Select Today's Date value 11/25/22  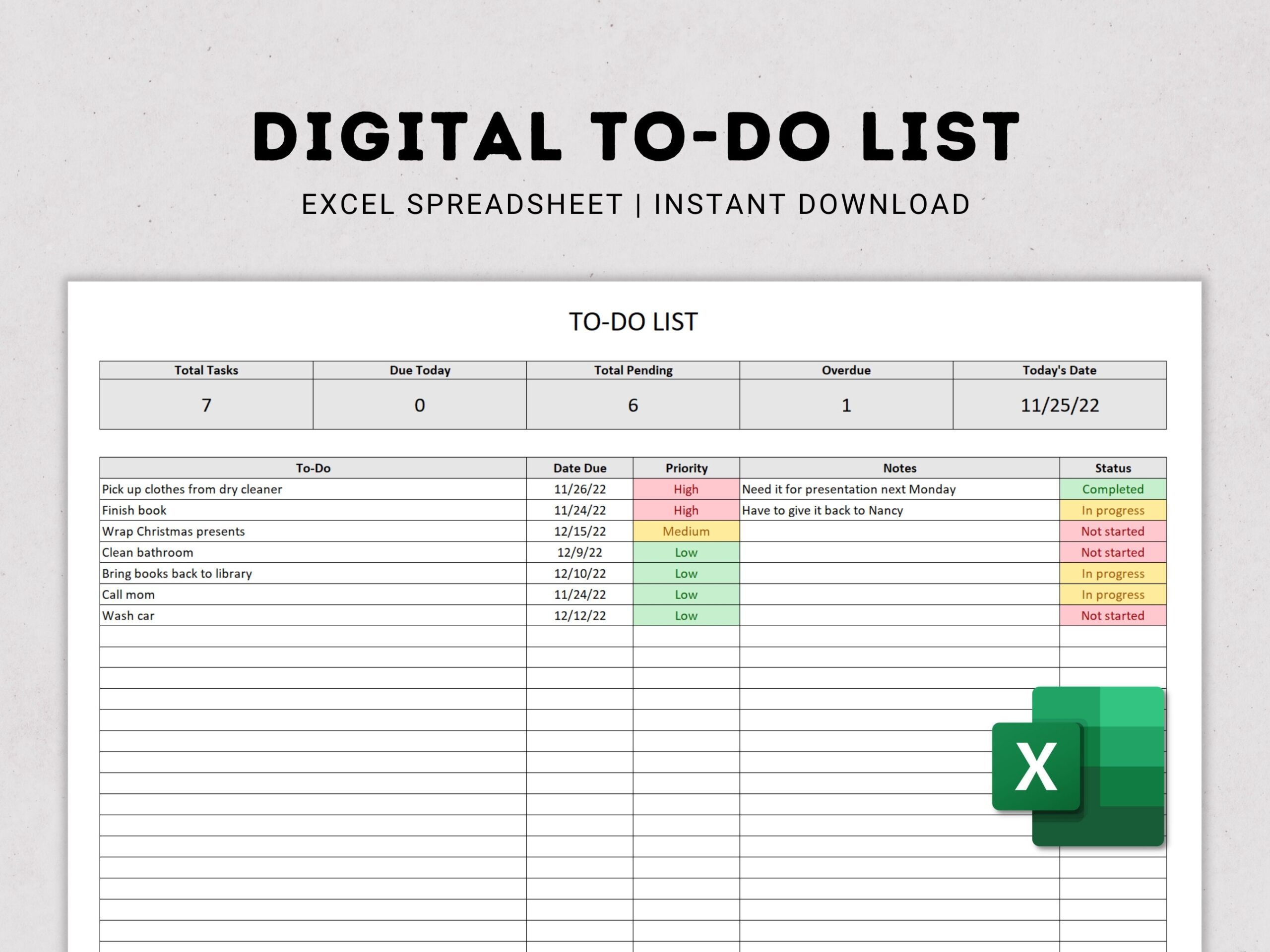click(1059, 405)
